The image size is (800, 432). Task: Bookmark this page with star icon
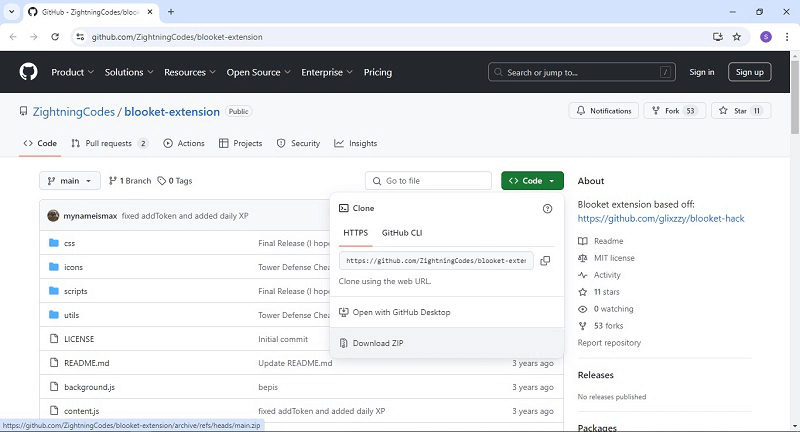tap(737, 37)
